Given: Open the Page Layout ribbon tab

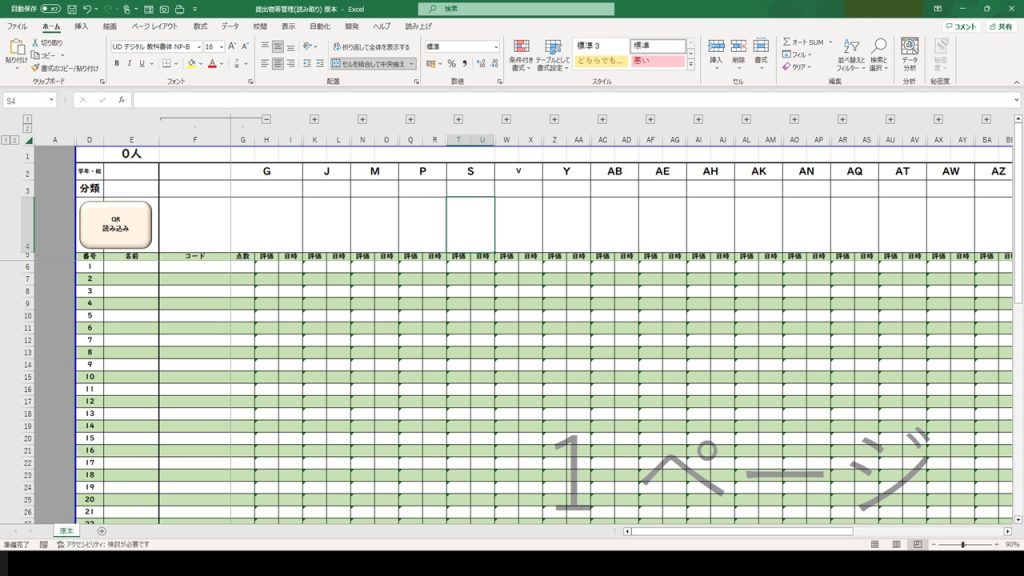Looking at the screenshot, I should coord(155,27).
